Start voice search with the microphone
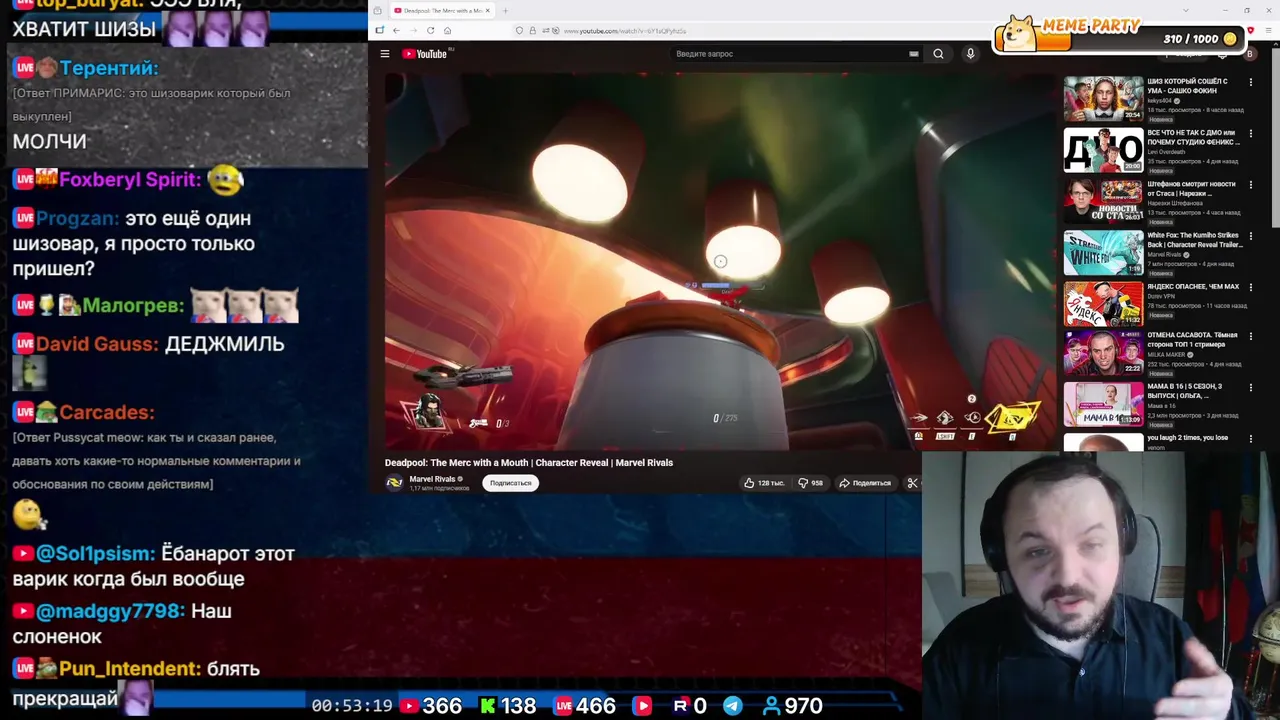Image resolution: width=1280 pixels, height=720 pixels. tap(970, 54)
